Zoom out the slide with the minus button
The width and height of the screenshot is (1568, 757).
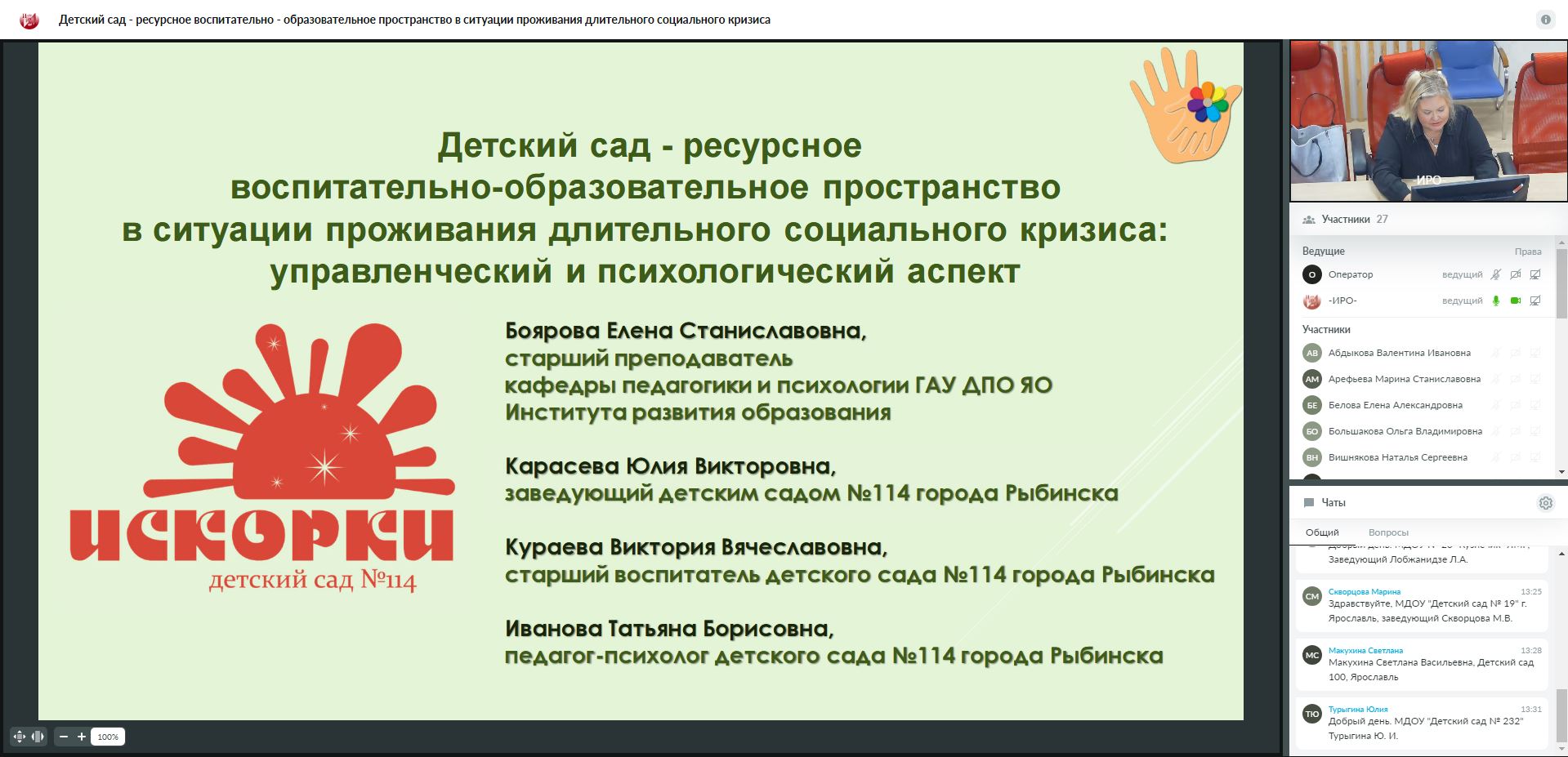coord(64,737)
